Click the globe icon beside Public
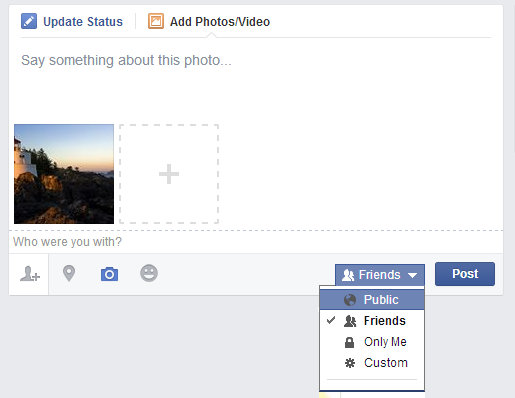Screen dimensions: 515x398 (350, 300)
